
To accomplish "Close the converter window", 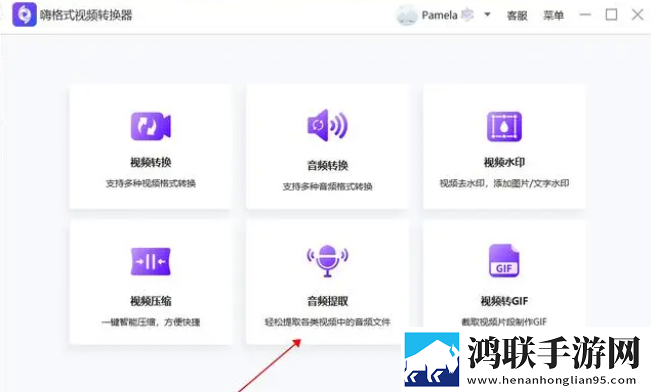I will [x=638, y=15].
